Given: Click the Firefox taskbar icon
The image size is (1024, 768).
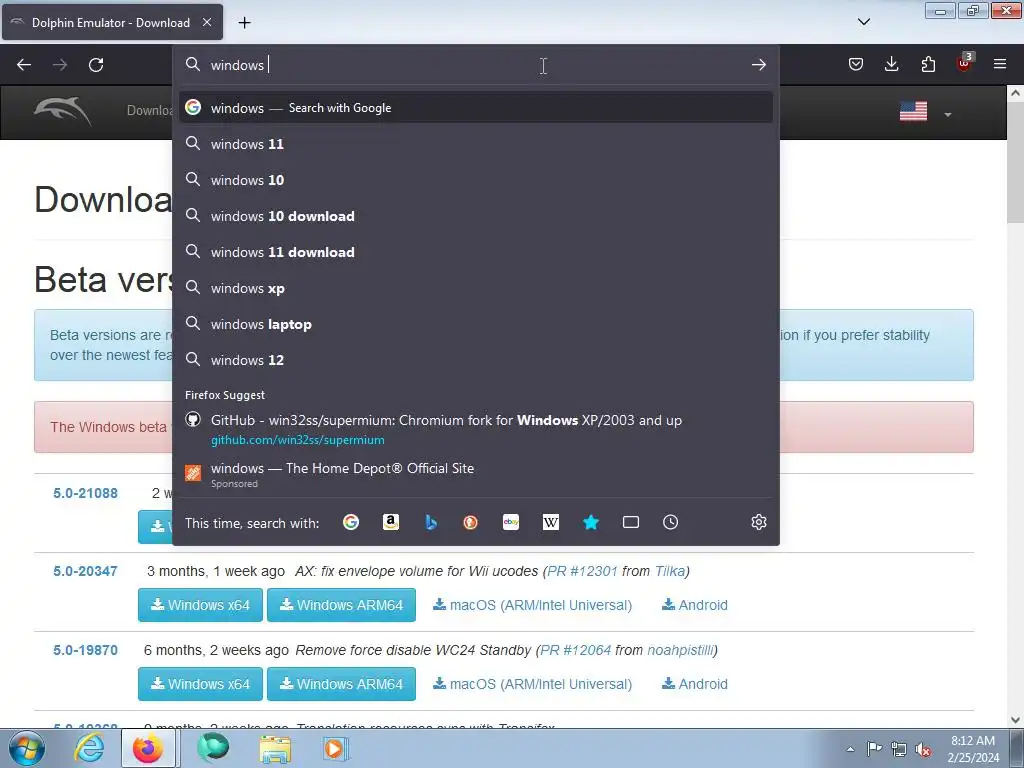Looking at the screenshot, I should 149,748.
